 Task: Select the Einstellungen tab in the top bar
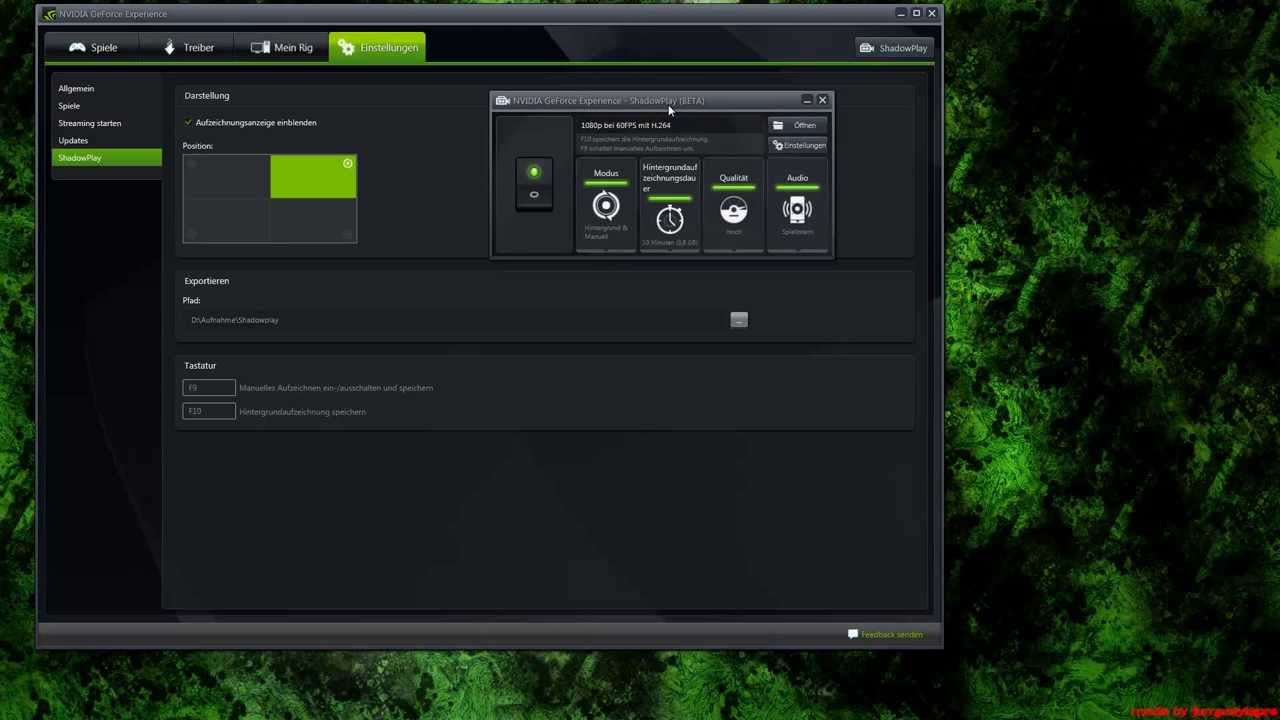377,47
